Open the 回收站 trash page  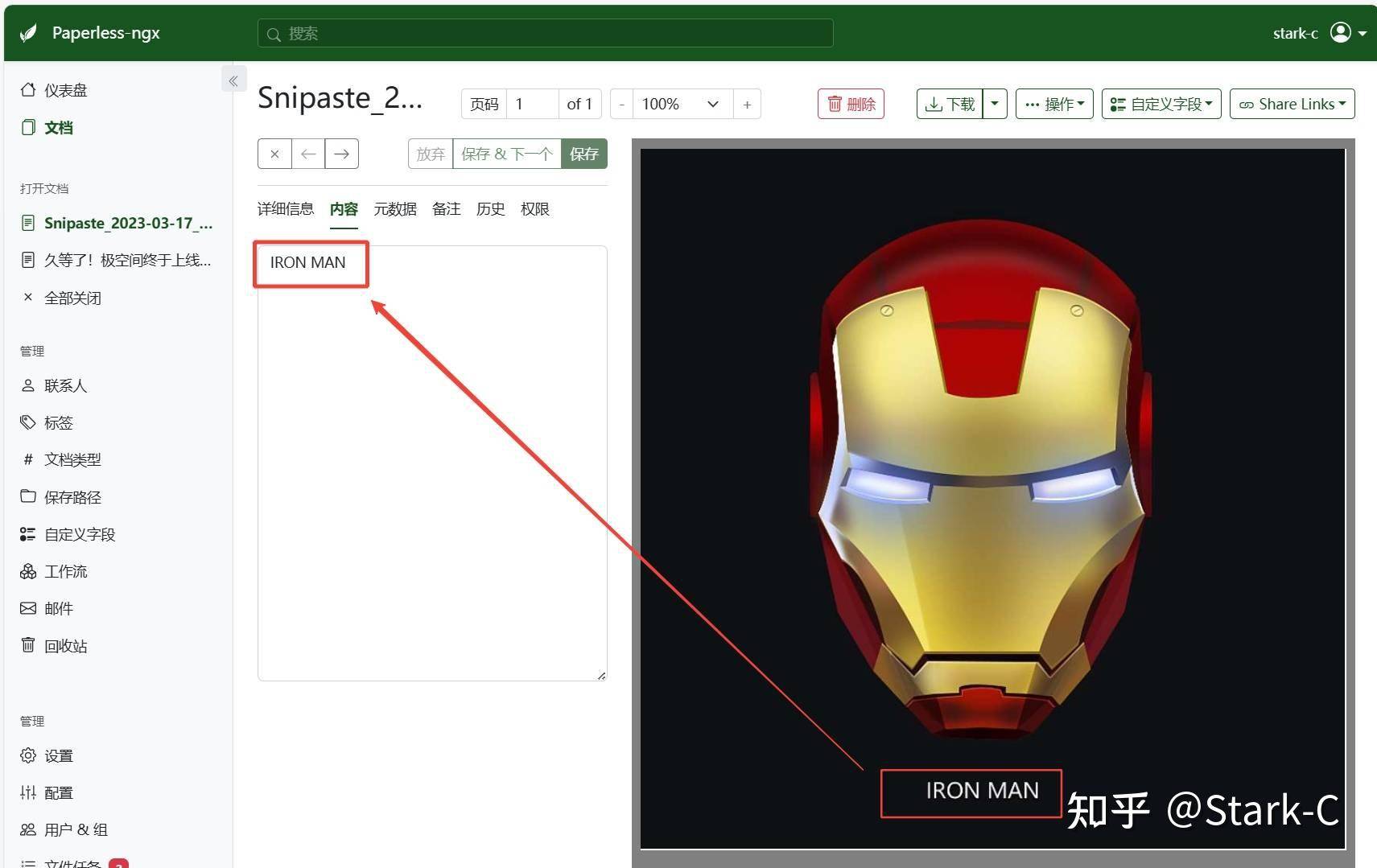55,646
